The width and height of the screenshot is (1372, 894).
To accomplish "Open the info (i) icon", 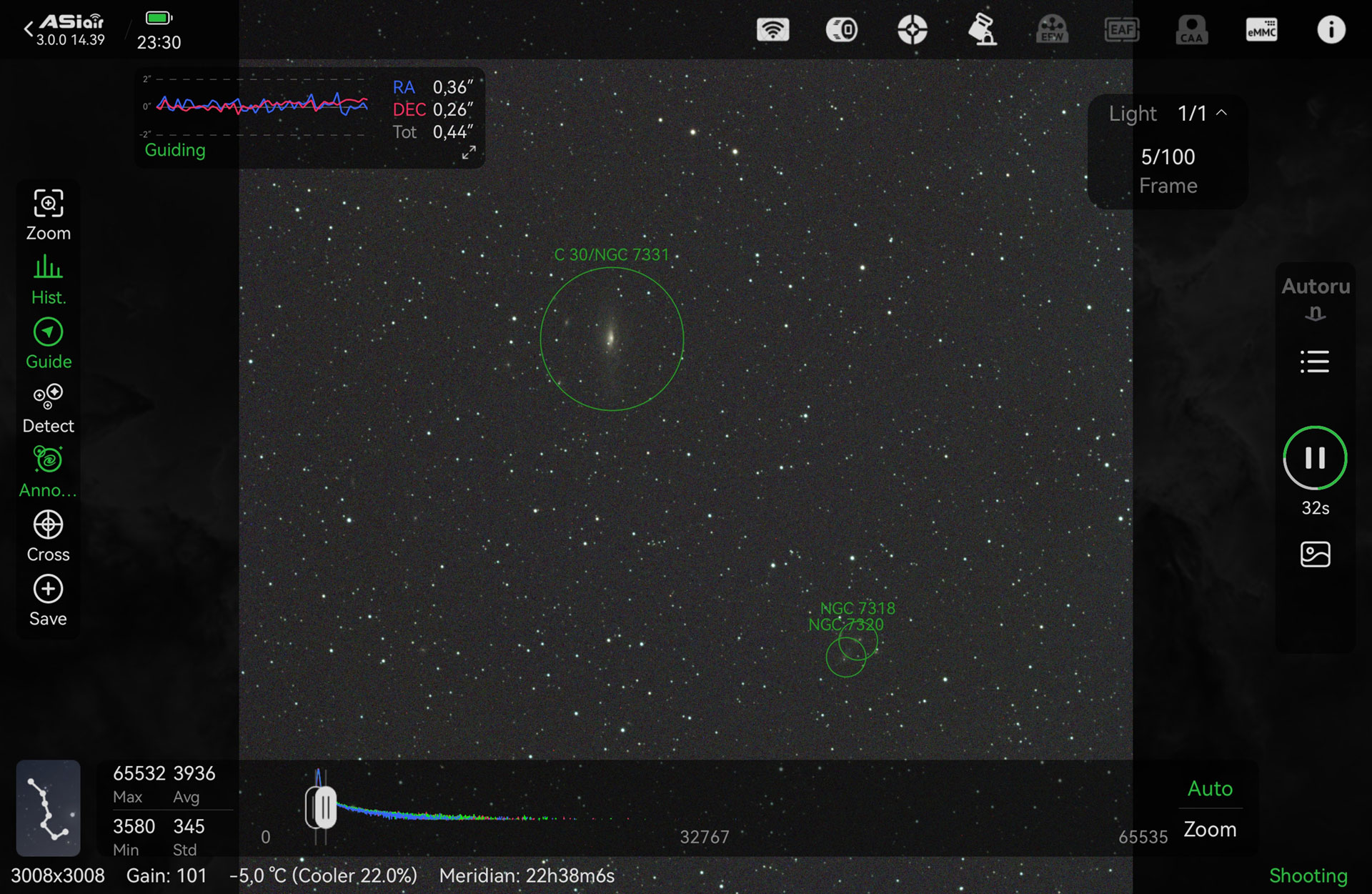I will click(x=1331, y=30).
